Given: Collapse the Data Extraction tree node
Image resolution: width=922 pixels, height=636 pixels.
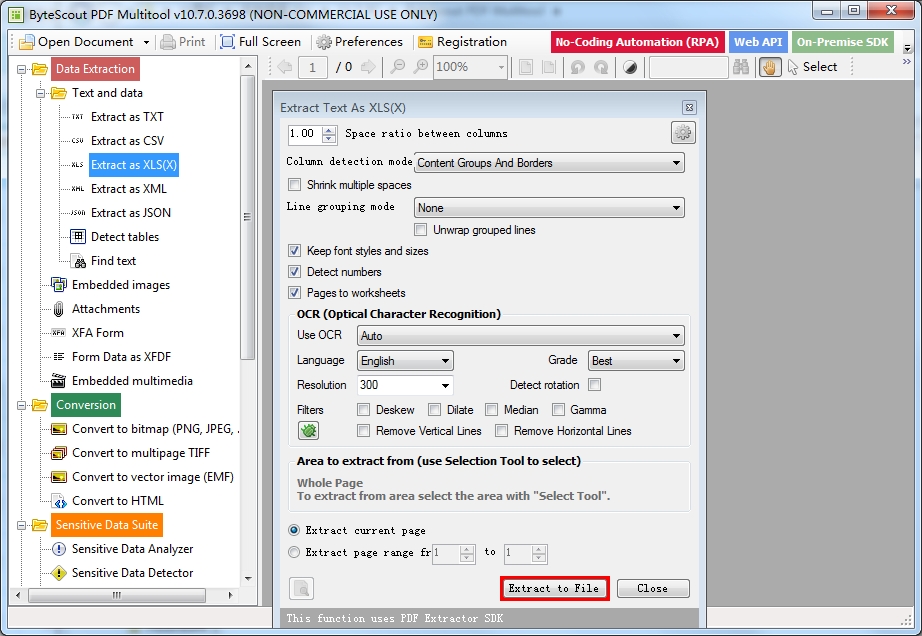Looking at the screenshot, I should pyautogui.click(x=22, y=69).
